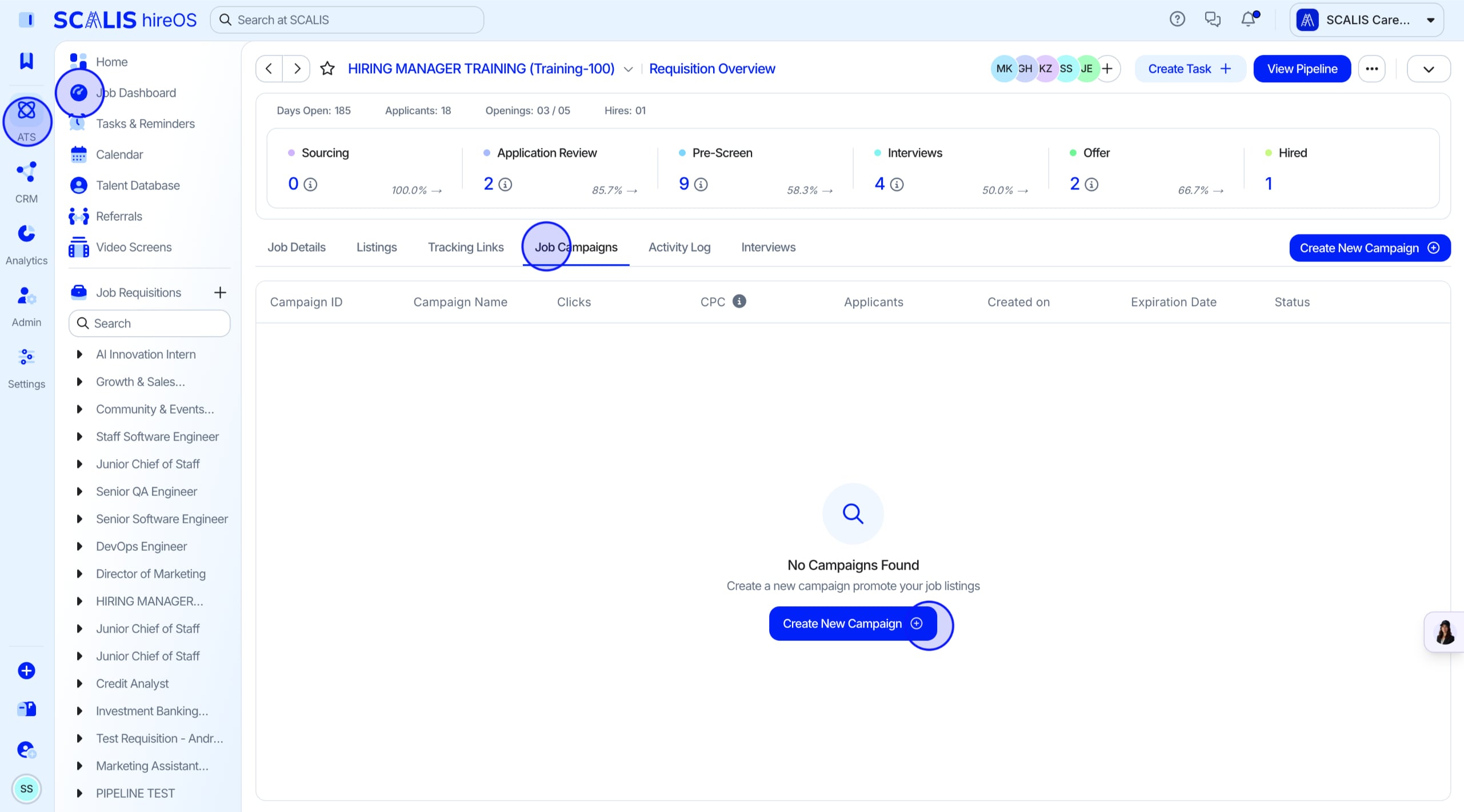Show info for Pre-Screen stage count
The width and height of the screenshot is (1464, 812).
[x=701, y=185]
